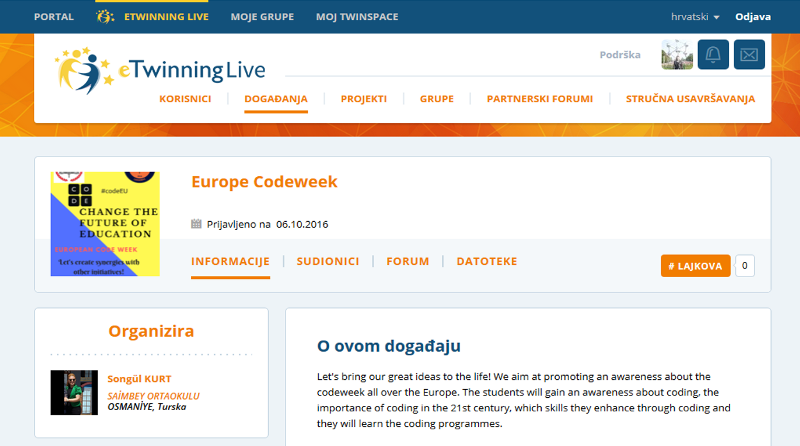Click the calendar icon beside Prijavljeno

(196, 224)
